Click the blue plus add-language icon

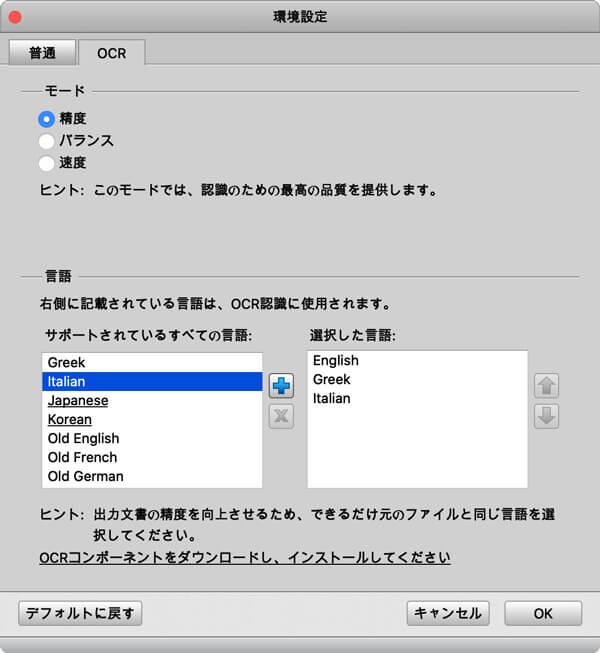281,386
